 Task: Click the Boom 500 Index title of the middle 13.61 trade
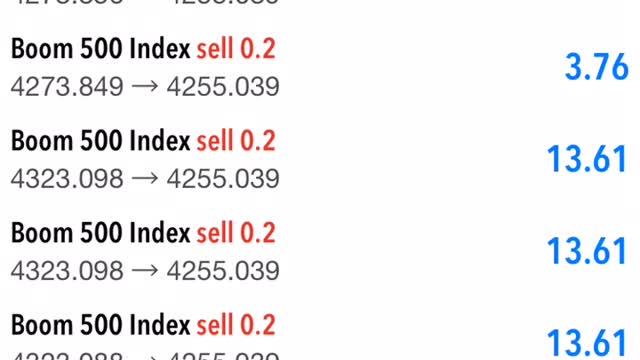click(x=100, y=233)
